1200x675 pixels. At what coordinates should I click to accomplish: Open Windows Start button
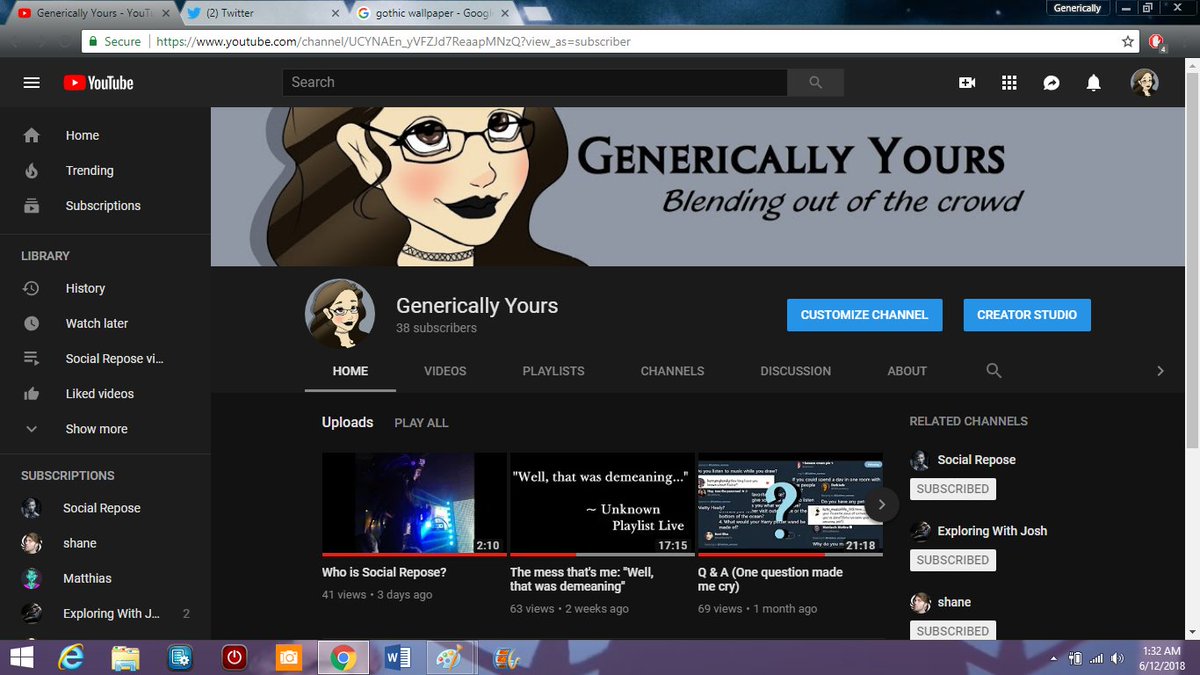(x=21, y=657)
